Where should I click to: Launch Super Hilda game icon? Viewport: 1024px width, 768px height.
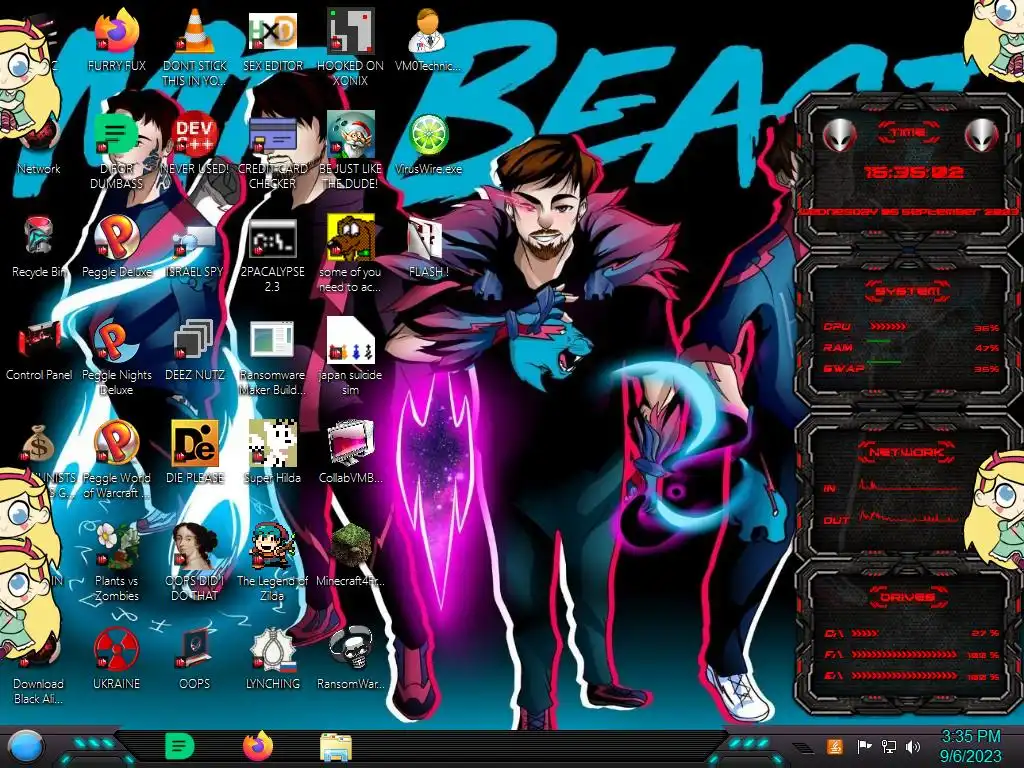(x=272, y=443)
